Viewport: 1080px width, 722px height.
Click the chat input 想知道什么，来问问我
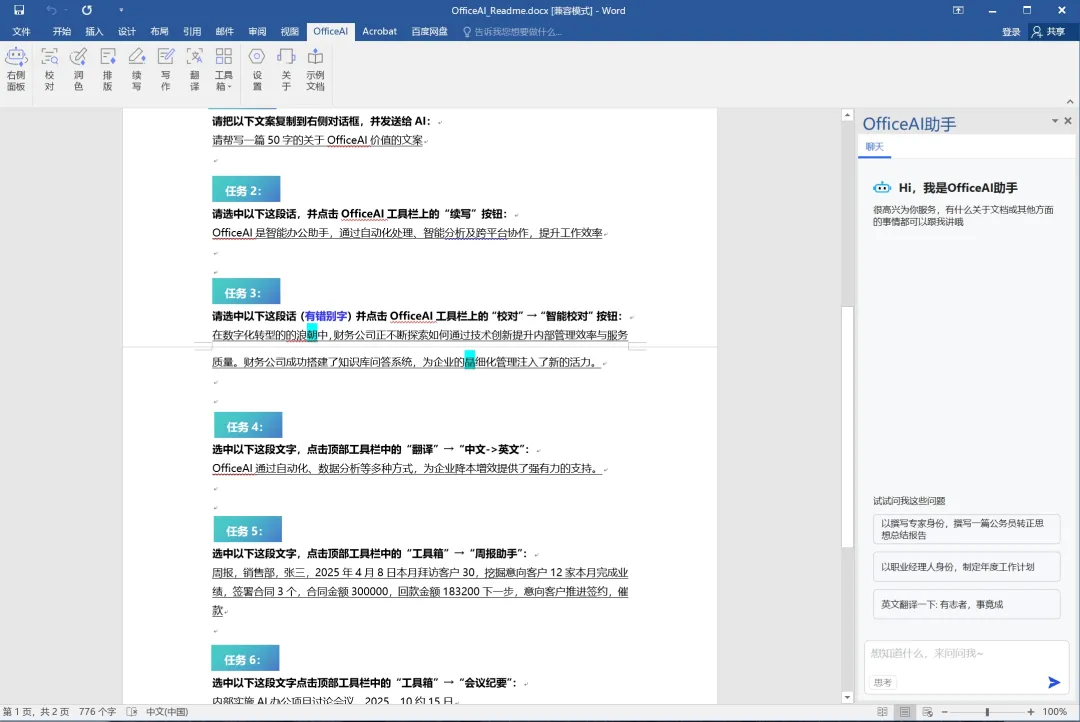(x=966, y=654)
